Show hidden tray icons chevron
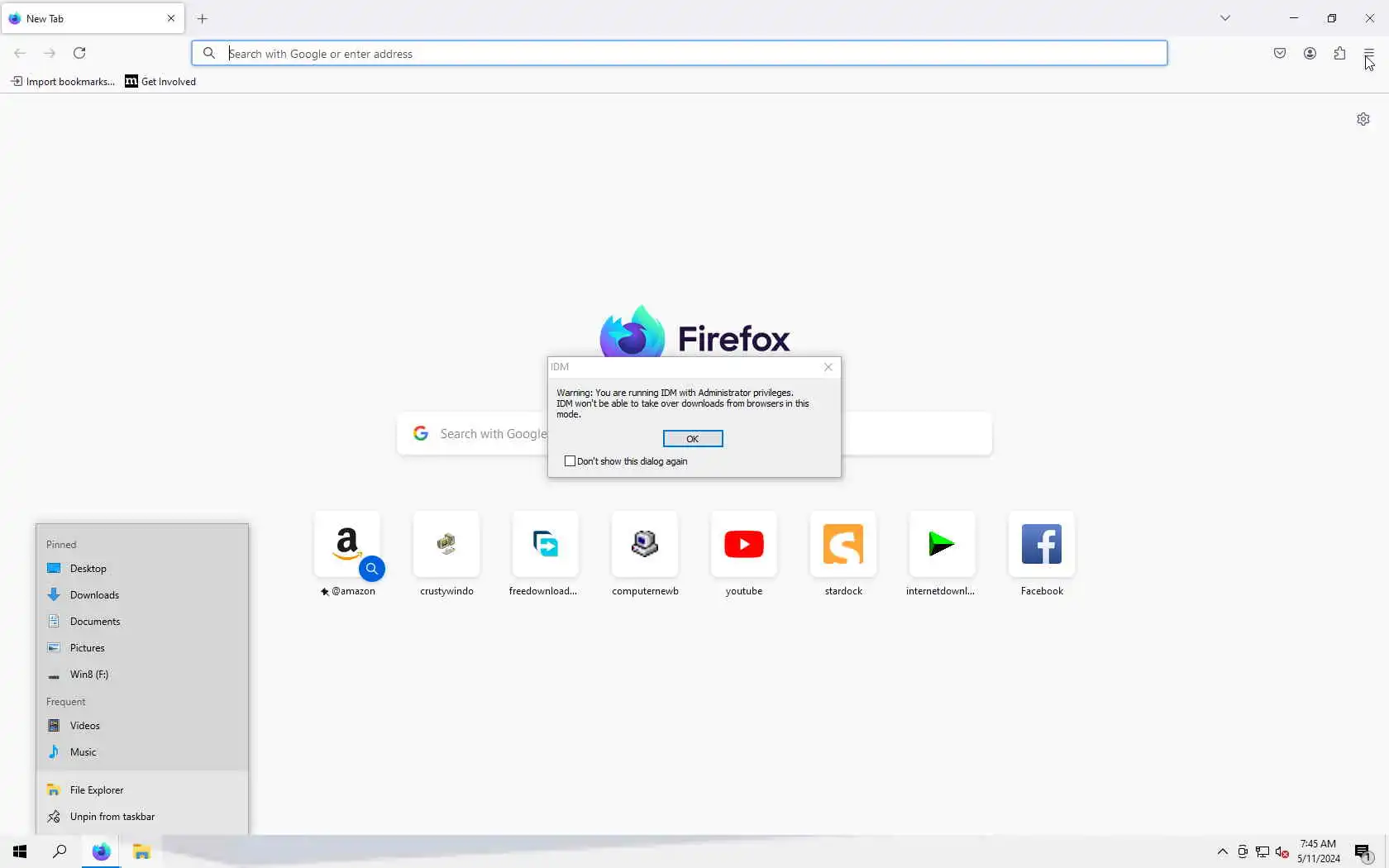 [x=1223, y=851]
